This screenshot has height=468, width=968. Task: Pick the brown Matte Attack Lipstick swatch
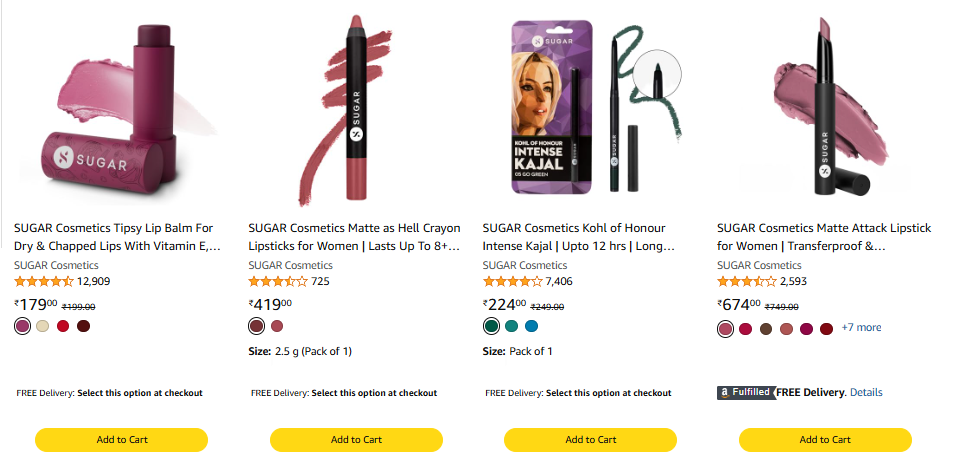766,328
